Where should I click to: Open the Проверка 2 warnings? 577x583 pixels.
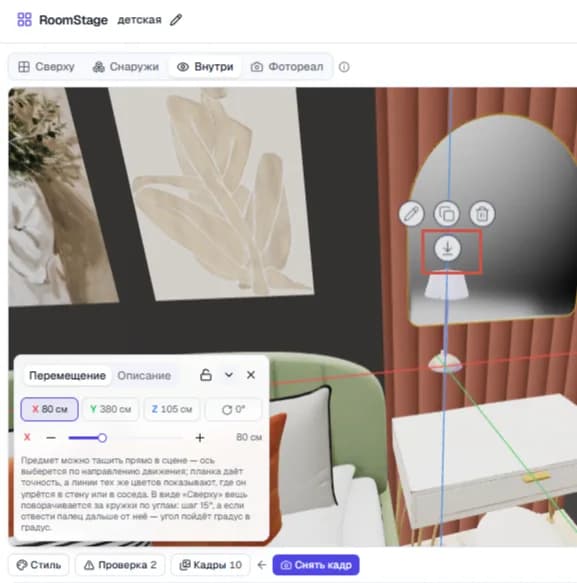point(120,565)
